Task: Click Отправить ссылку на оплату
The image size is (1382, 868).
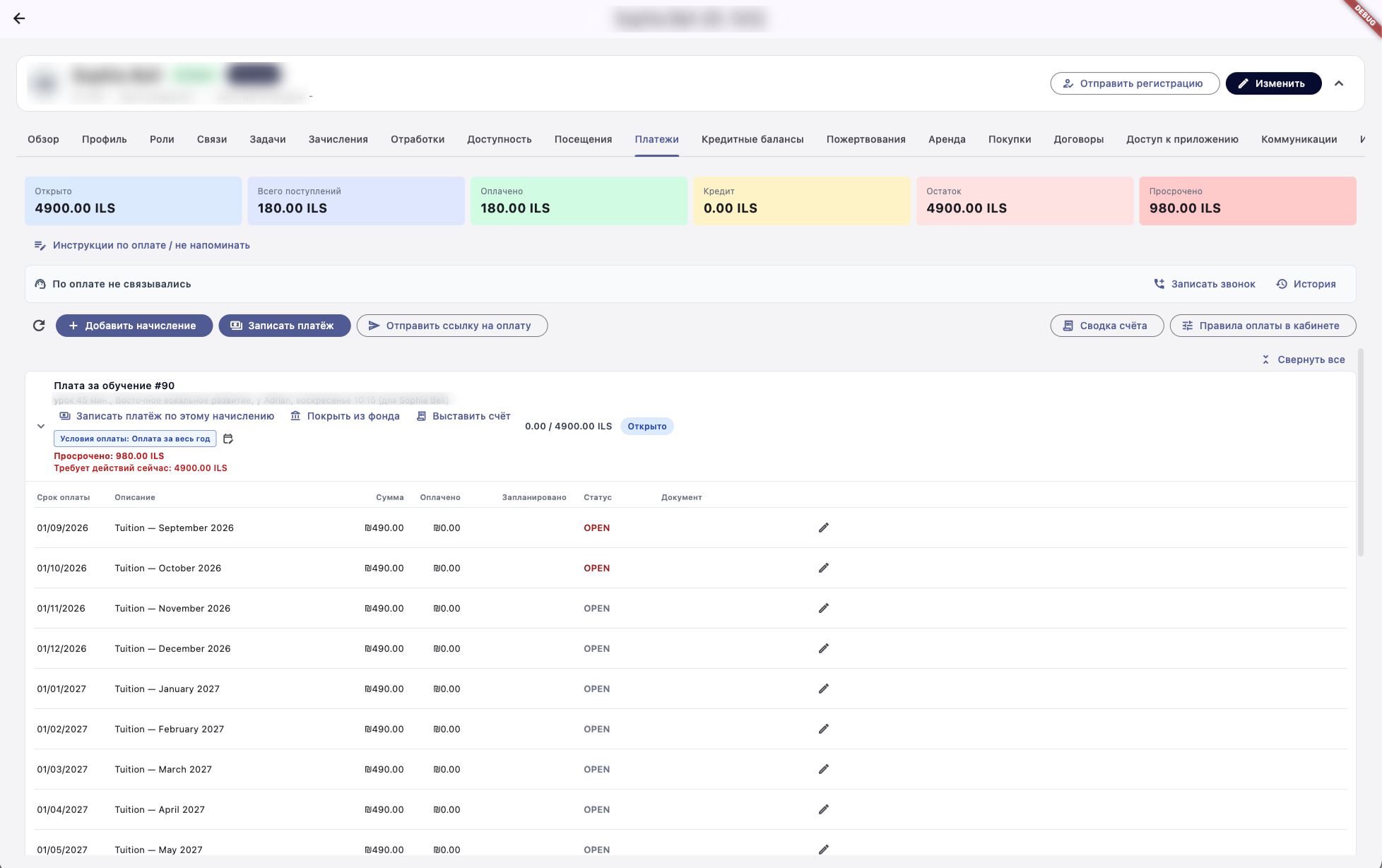Action: tap(452, 326)
